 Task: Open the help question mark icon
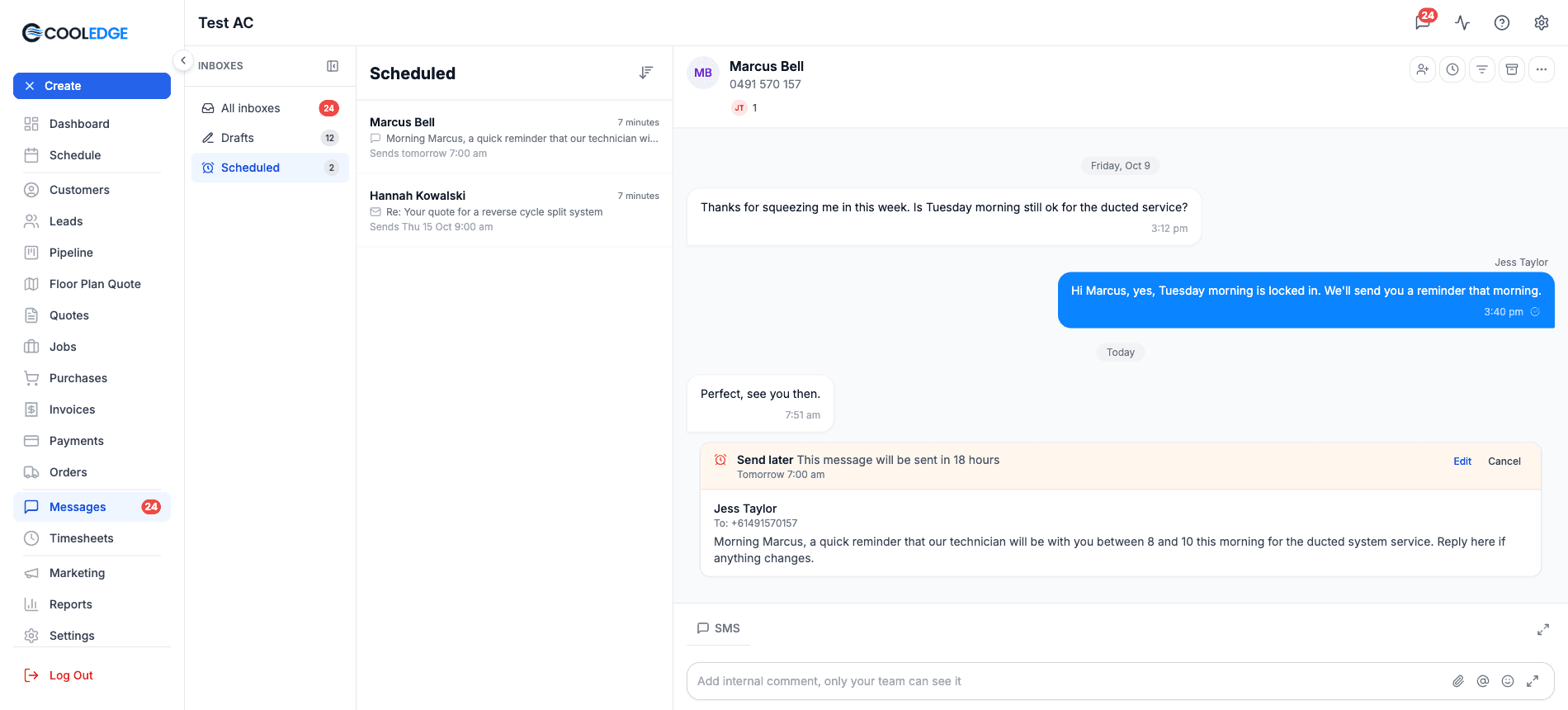click(1502, 22)
